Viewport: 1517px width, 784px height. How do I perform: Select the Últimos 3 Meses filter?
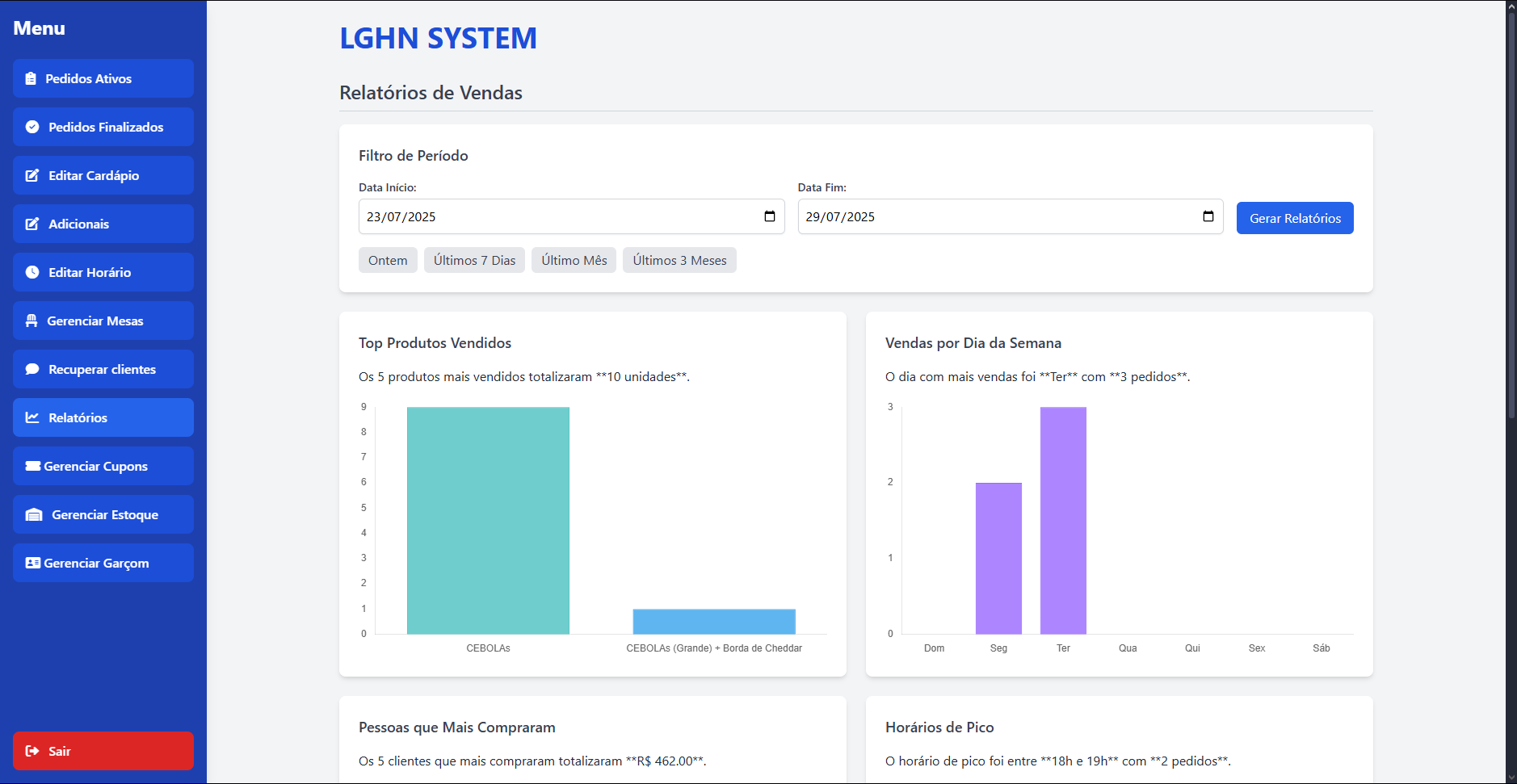[x=679, y=260]
